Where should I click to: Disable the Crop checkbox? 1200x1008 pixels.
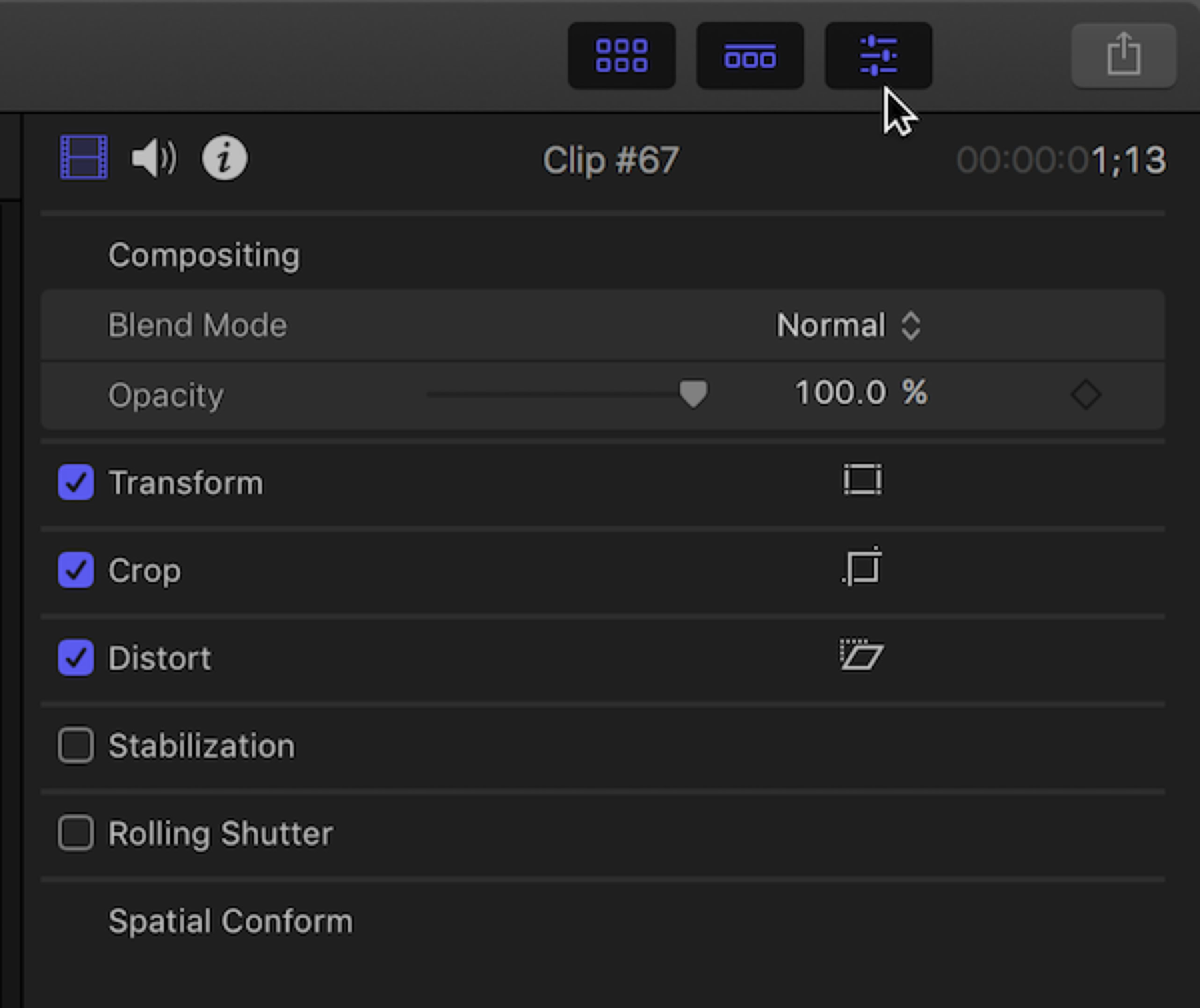[76, 570]
